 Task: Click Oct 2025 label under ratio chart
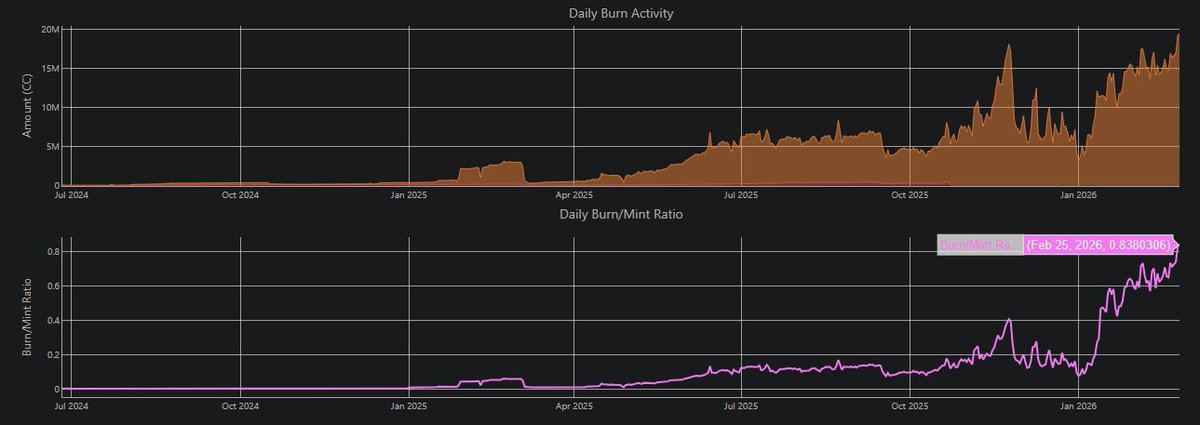[x=909, y=407]
